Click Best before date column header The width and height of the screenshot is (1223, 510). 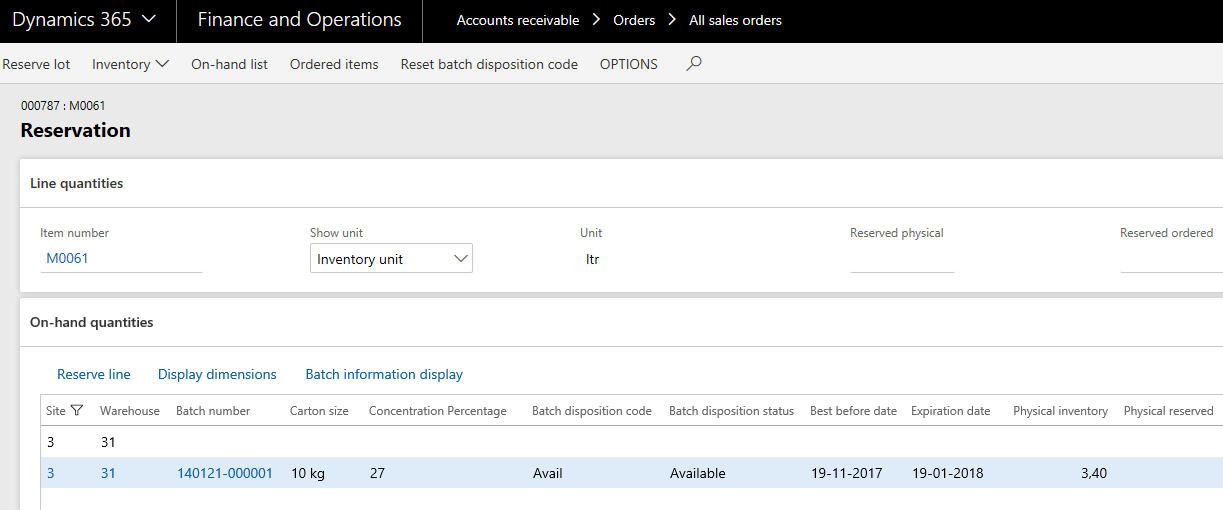point(853,411)
